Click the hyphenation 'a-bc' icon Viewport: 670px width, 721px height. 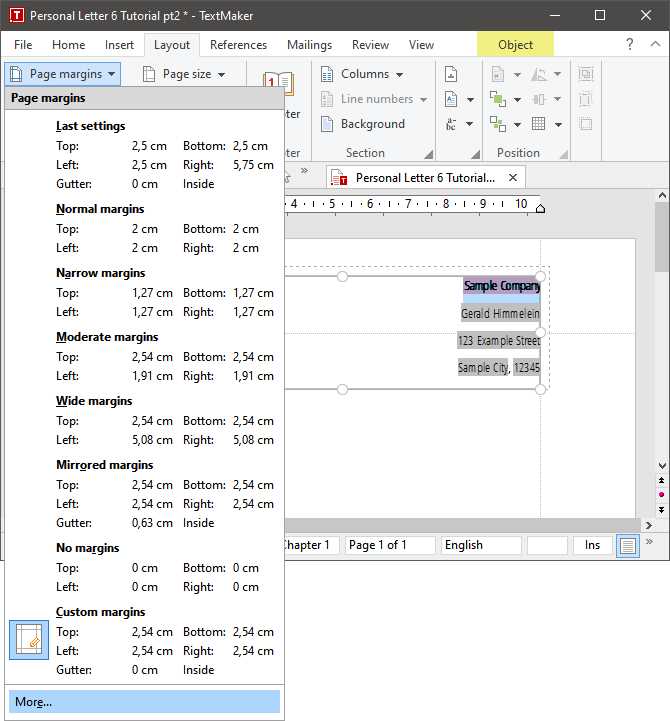451,124
